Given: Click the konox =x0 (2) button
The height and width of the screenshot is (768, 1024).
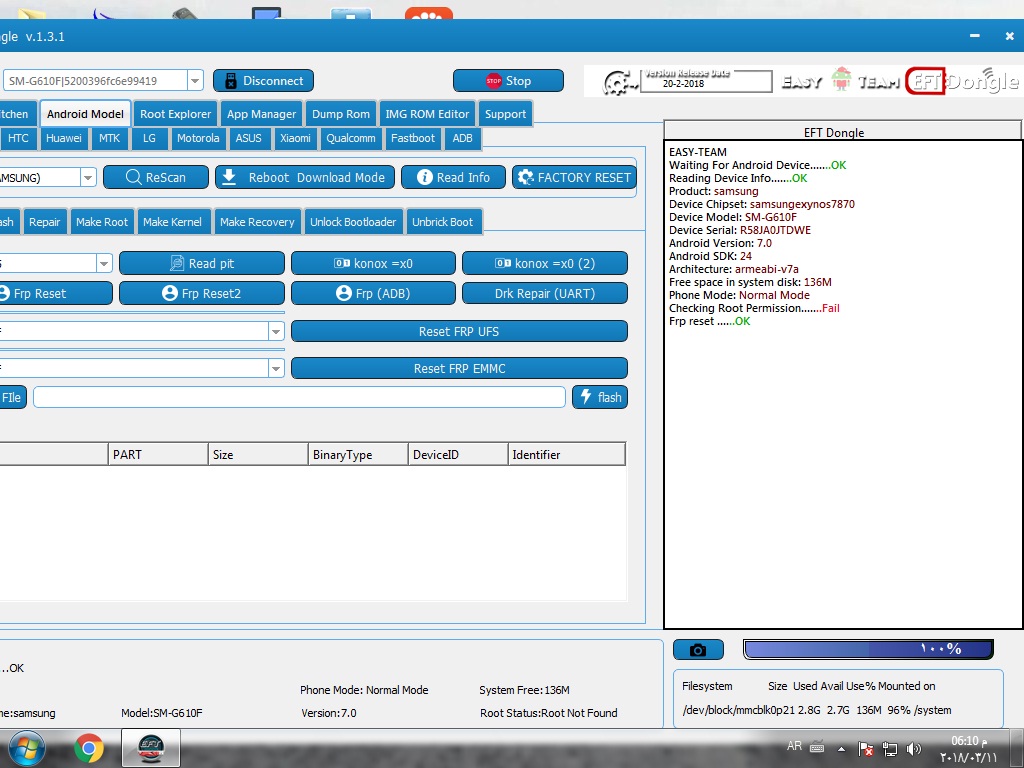Looking at the screenshot, I should pos(545,263).
